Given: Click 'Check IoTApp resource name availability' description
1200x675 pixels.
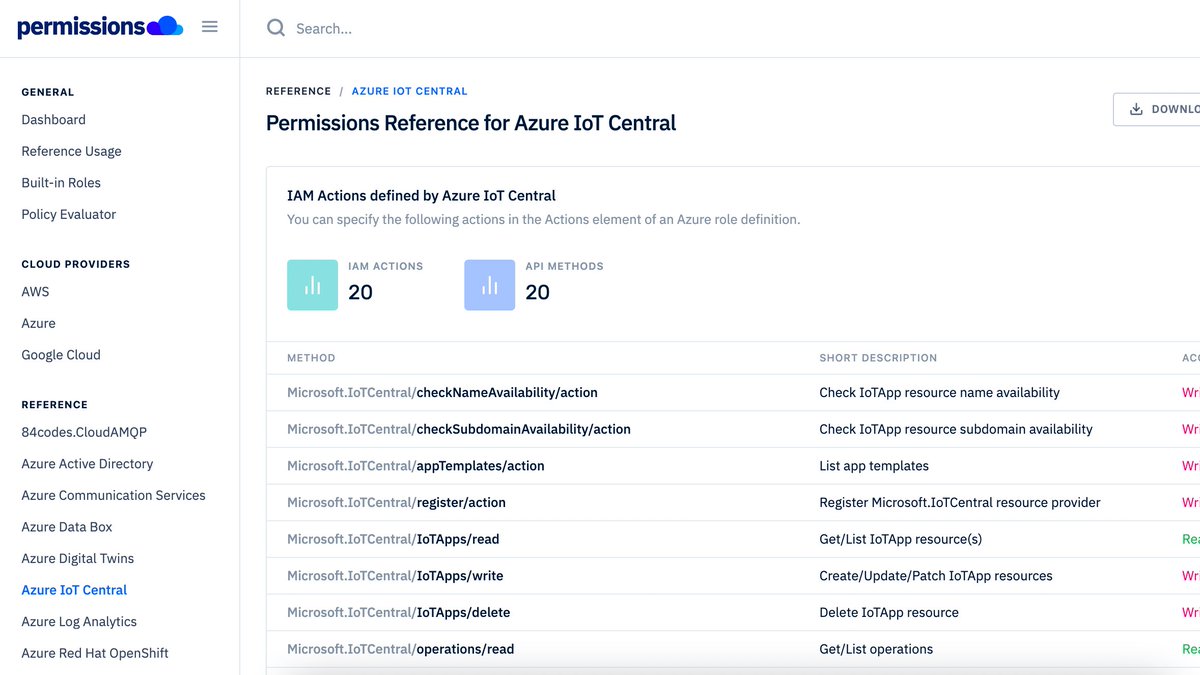Looking at the screenshot, I should click(x=939, y=393).
